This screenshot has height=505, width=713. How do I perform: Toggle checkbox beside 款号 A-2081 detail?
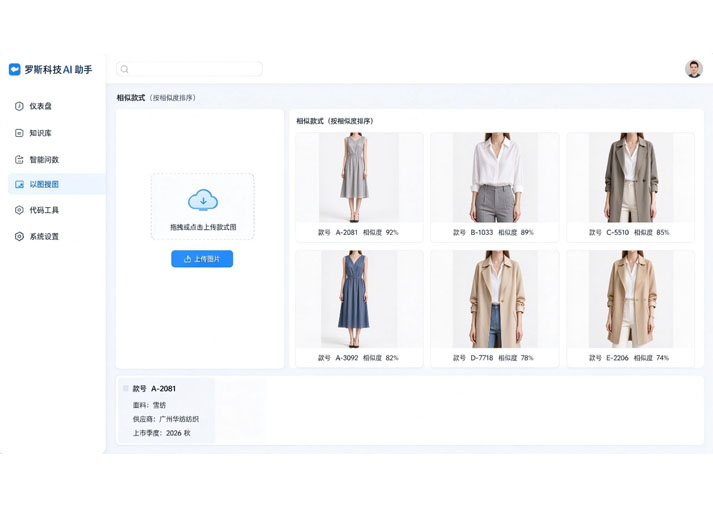coord(126,388)
